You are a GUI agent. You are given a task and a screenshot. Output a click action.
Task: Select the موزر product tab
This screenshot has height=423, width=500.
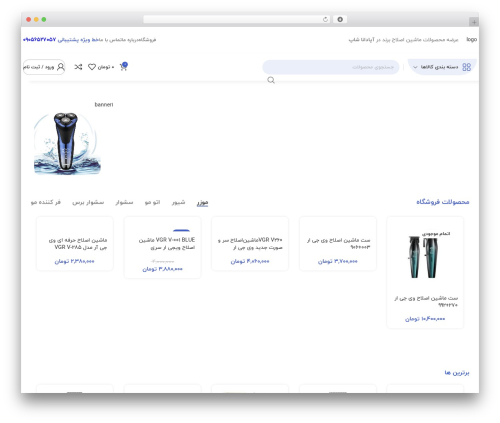click(202, 202)
